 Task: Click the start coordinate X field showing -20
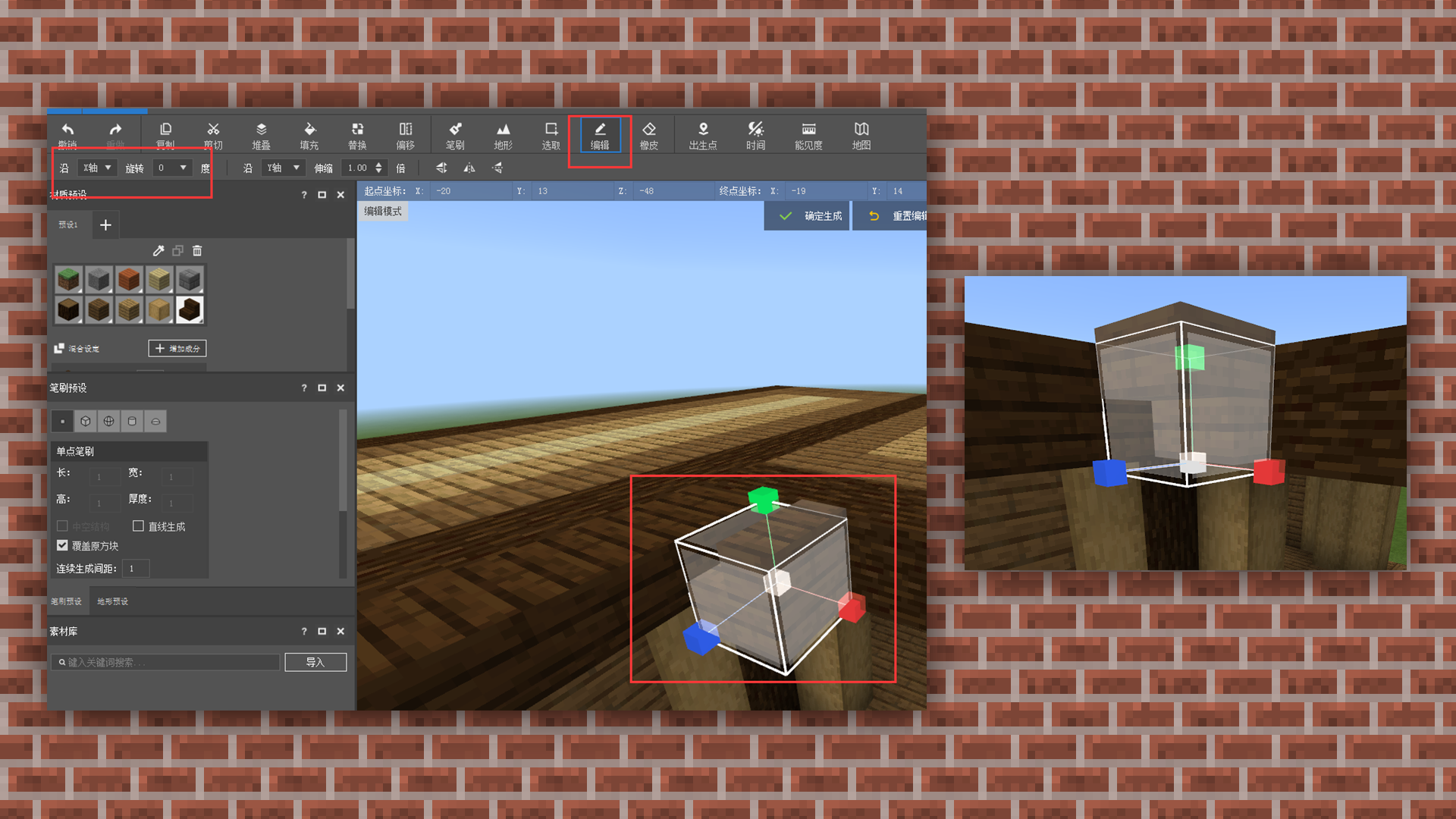[x=470, y=191]
